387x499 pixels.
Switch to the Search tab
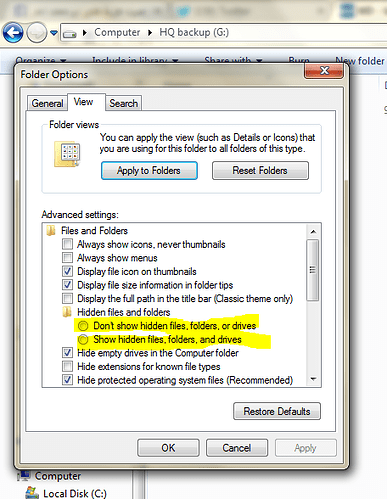pyautogui.click(x=124, y=103)
